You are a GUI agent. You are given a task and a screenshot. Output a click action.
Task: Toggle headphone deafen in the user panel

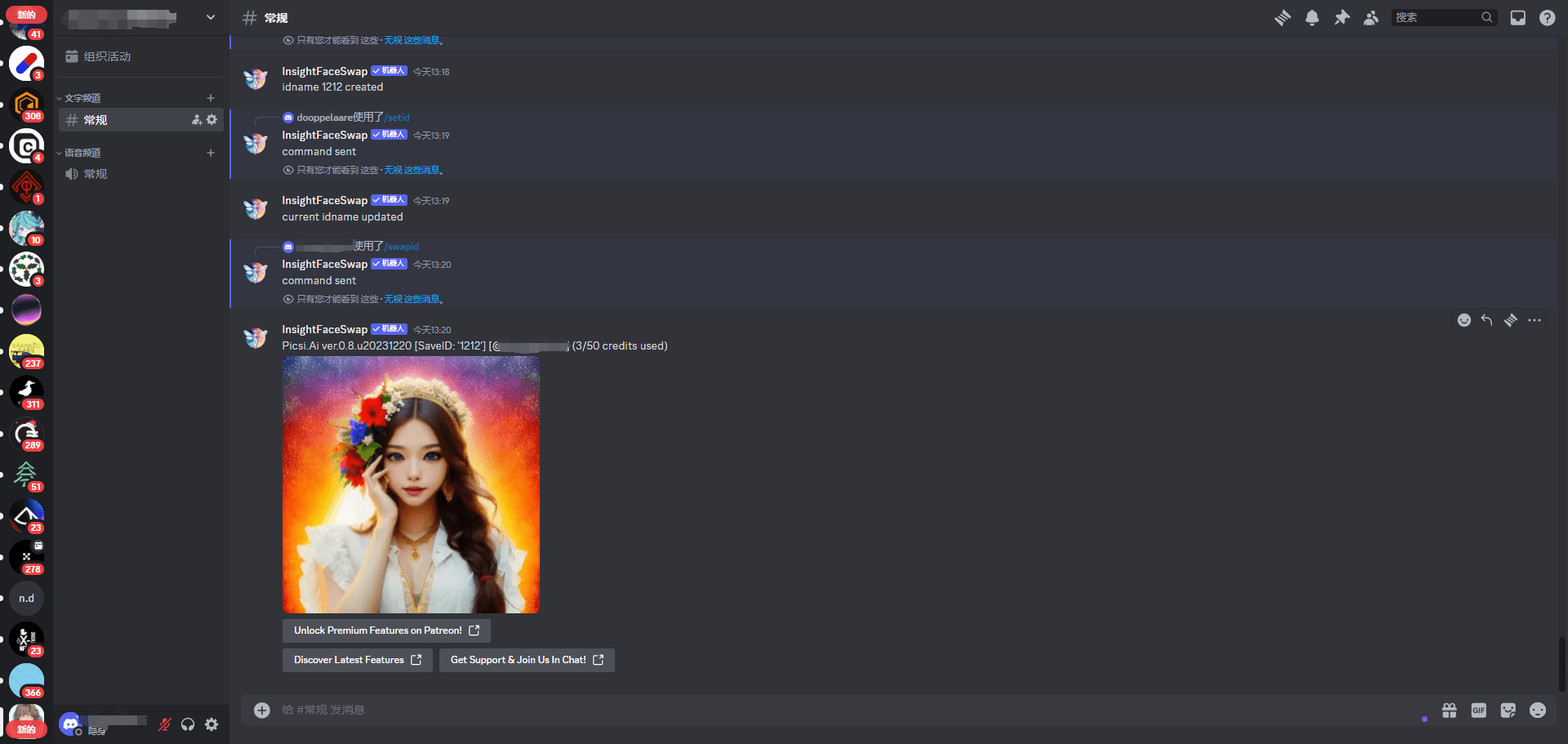pos(188,724)
